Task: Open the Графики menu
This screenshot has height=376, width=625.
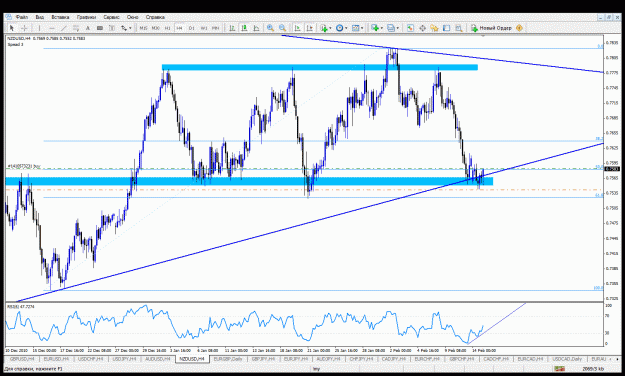Action: coord(86,17)
